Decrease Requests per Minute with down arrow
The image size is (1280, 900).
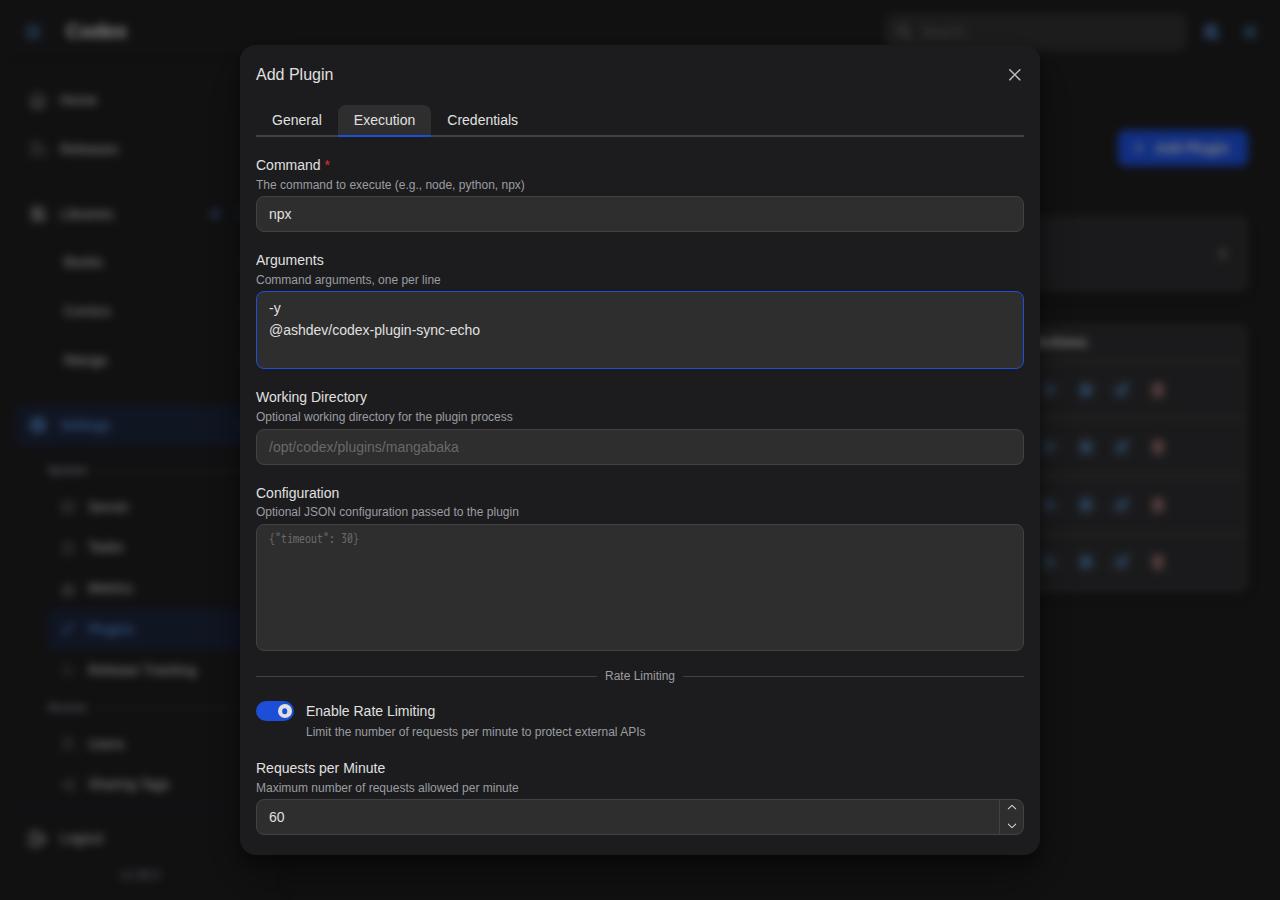click(x=1012, y=826)
